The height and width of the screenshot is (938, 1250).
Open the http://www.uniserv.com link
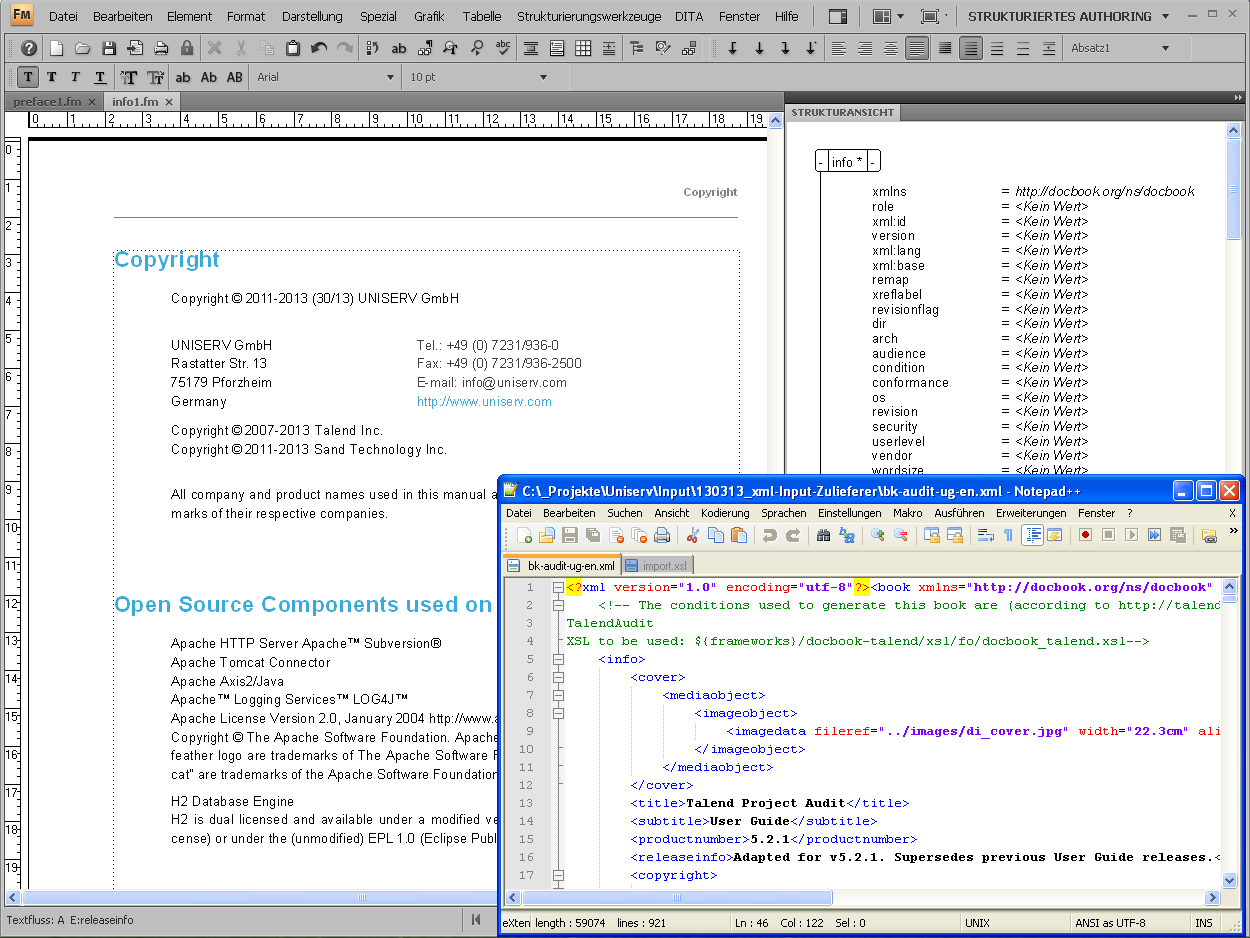[484, 402]
